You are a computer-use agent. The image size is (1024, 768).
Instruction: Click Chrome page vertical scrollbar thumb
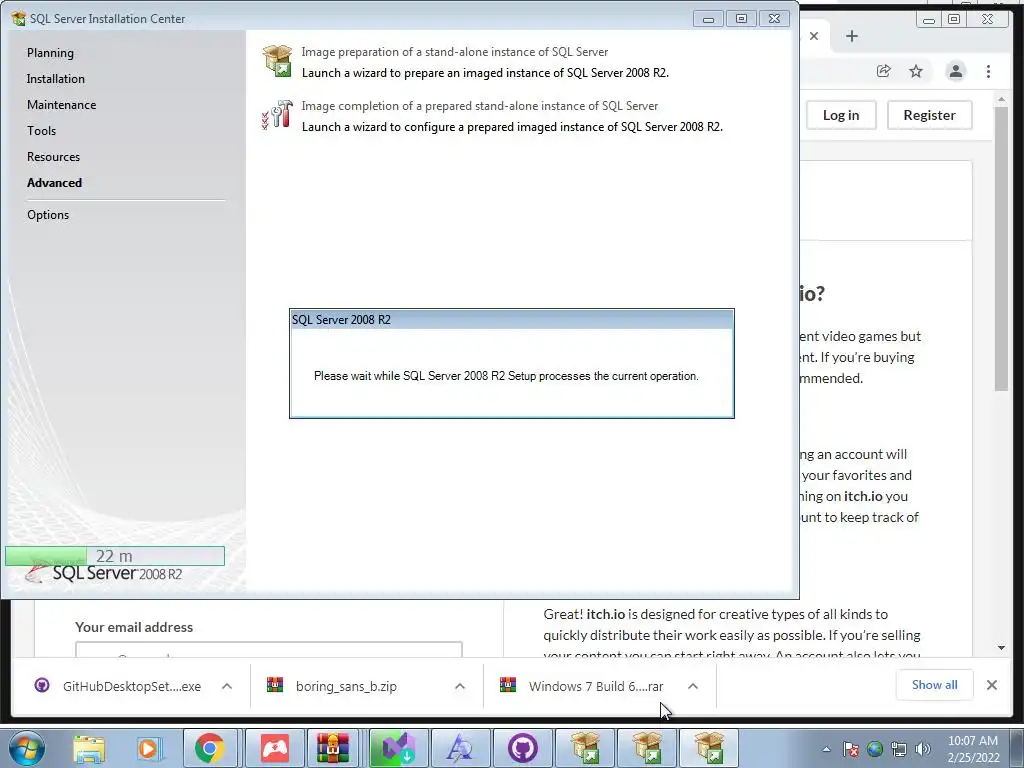tap(1001, 249)
